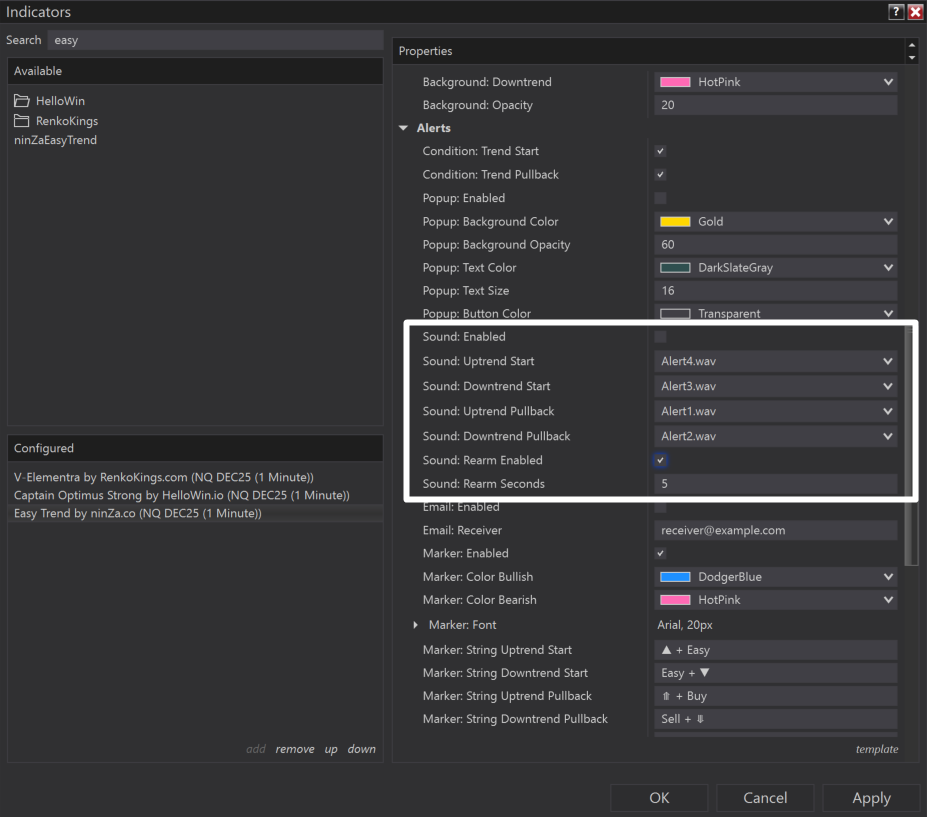Image resolution: width=927 pixels, height=817 pixels.
Task: Edit Marker: String Downtrend Pullback field
Action: 776,719
